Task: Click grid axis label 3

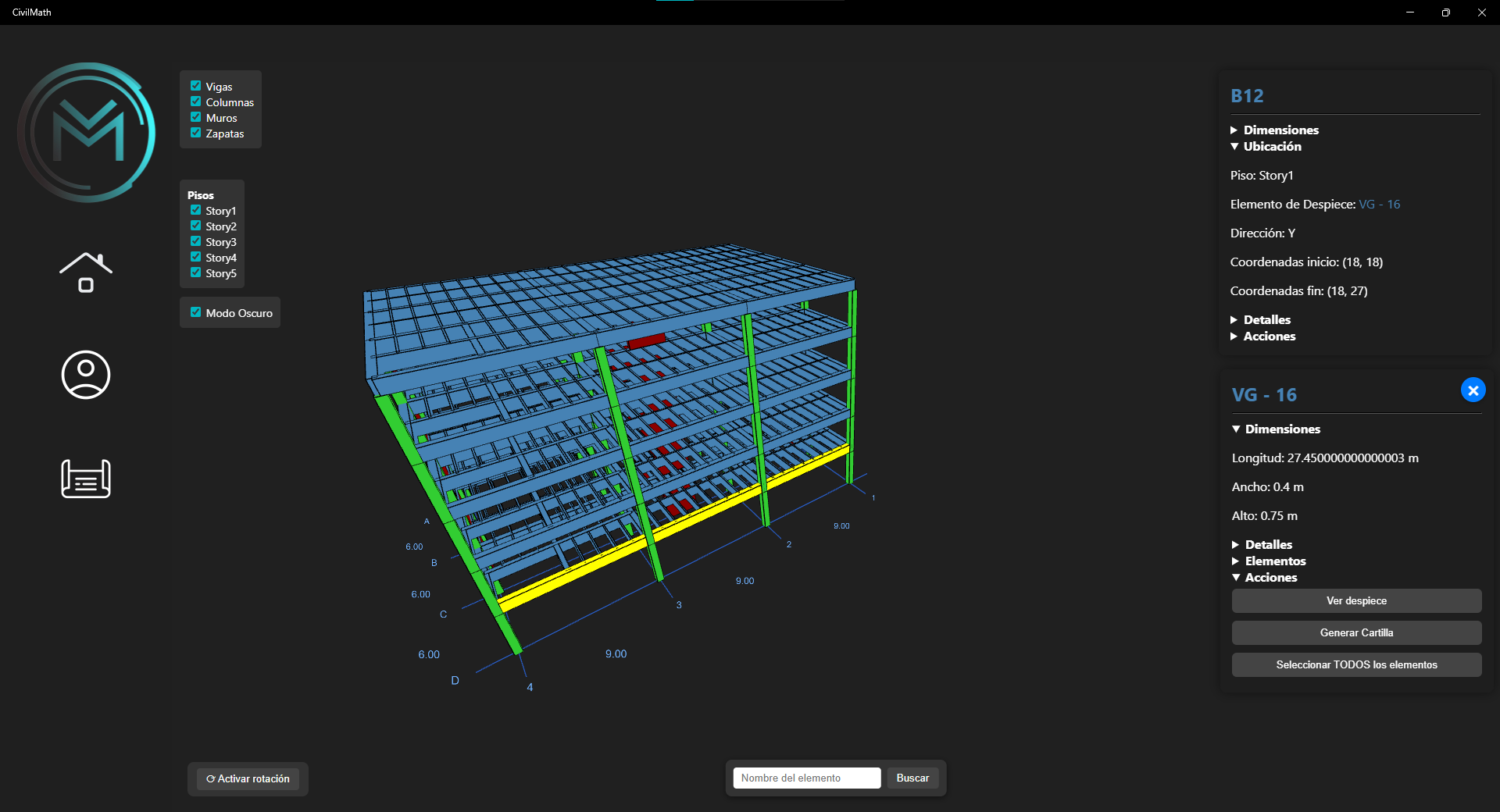Action: point(679,604)
